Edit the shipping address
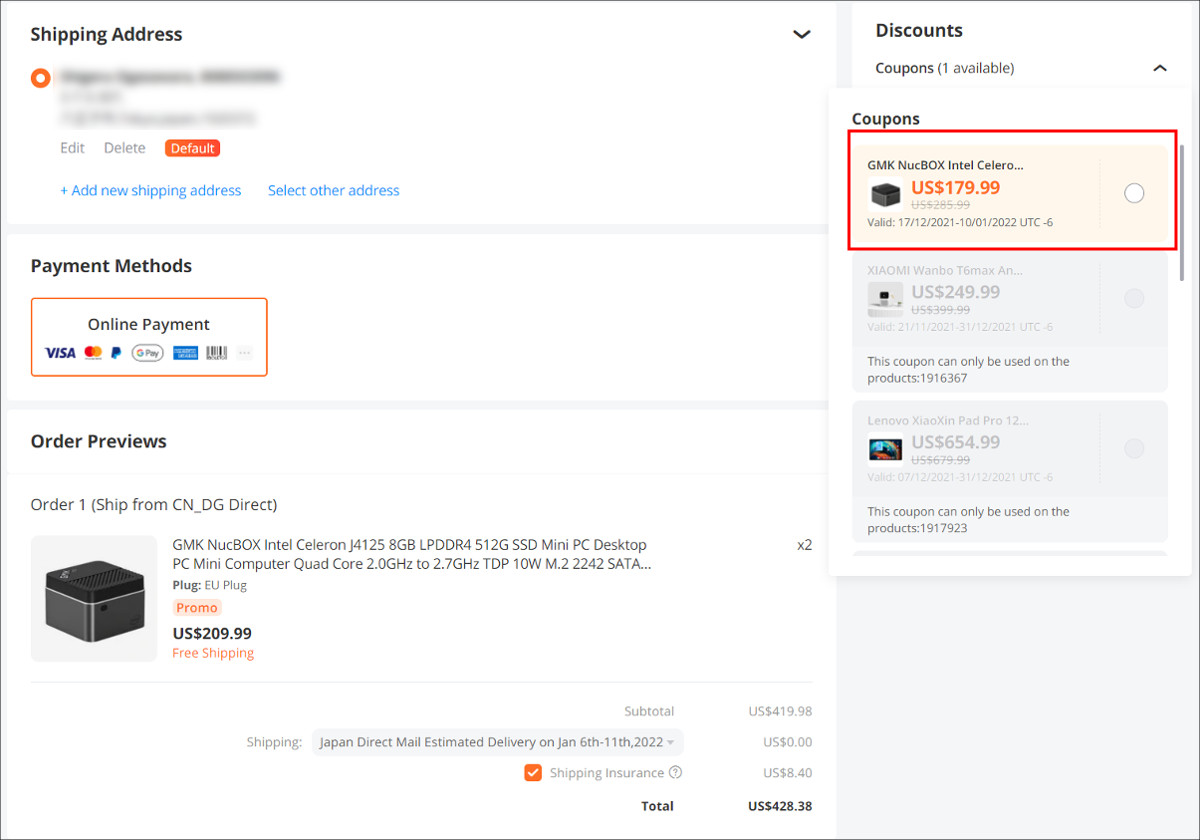 tap(72, 148)
